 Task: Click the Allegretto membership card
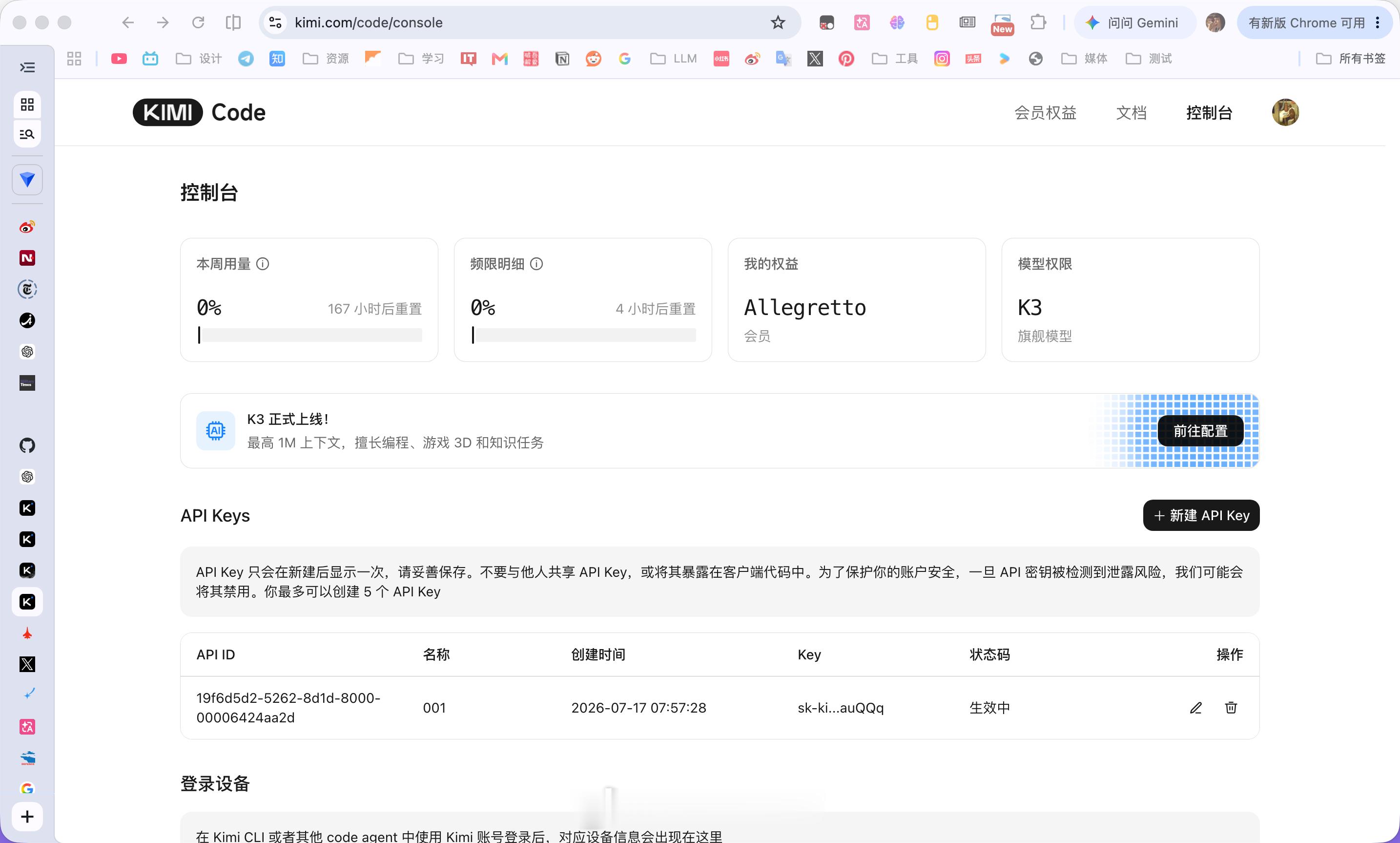[857, 300]
